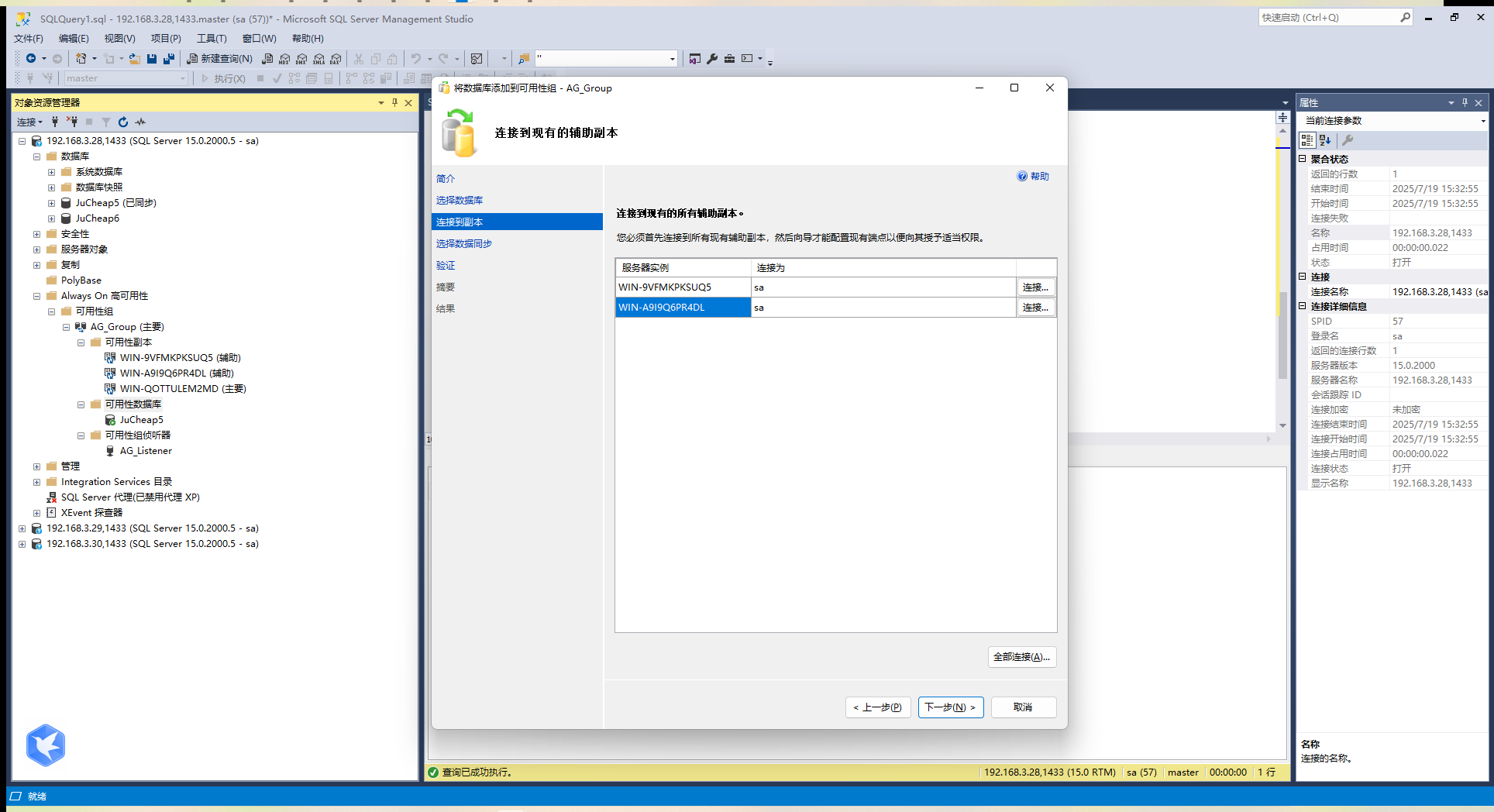Click the activity monitor toolbar icon
Viewport: 1494px width, 812px height.
(477, 58)
